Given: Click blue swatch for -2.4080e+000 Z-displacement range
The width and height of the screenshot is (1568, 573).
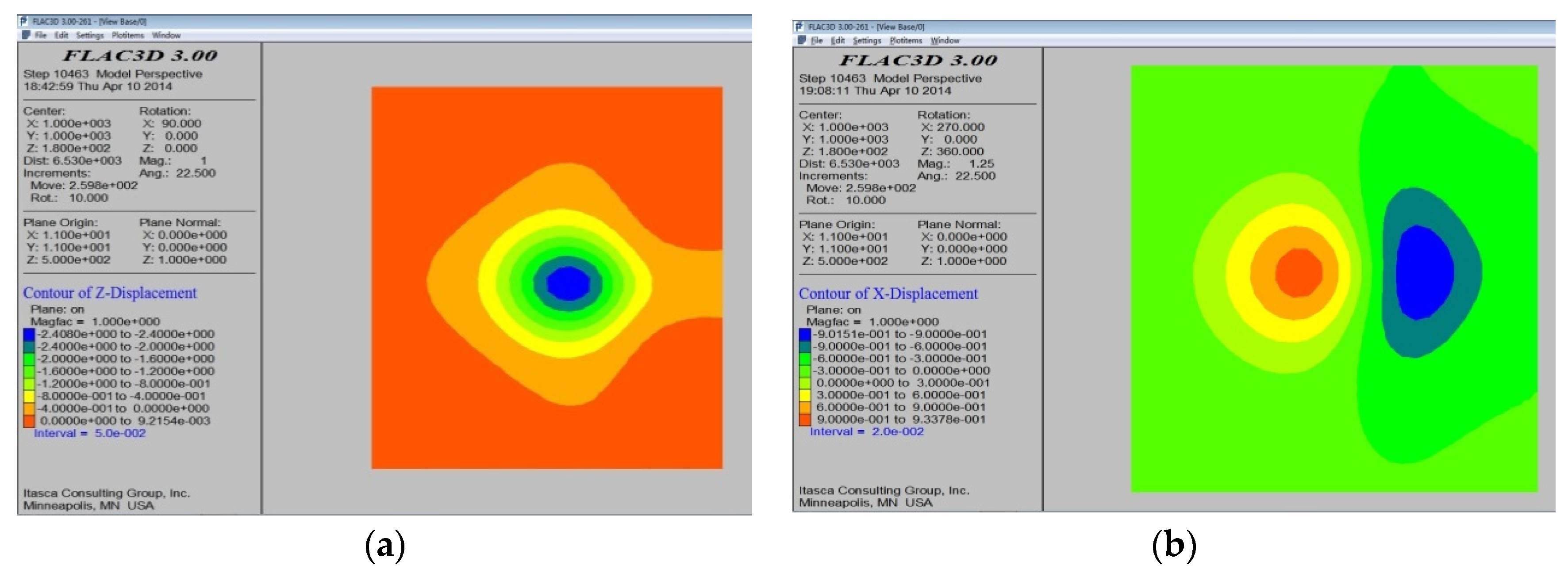Looking at the screenshot, I should [x=29, y=334].
